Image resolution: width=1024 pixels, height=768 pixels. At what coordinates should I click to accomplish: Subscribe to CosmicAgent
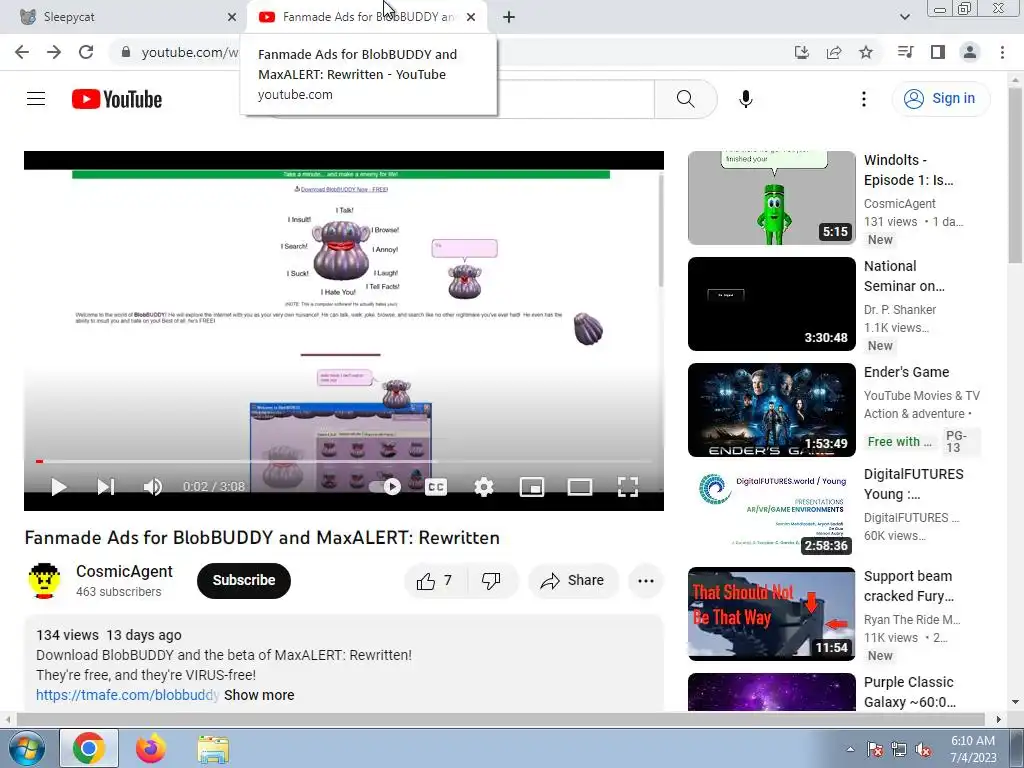click(x=244, y=581)
